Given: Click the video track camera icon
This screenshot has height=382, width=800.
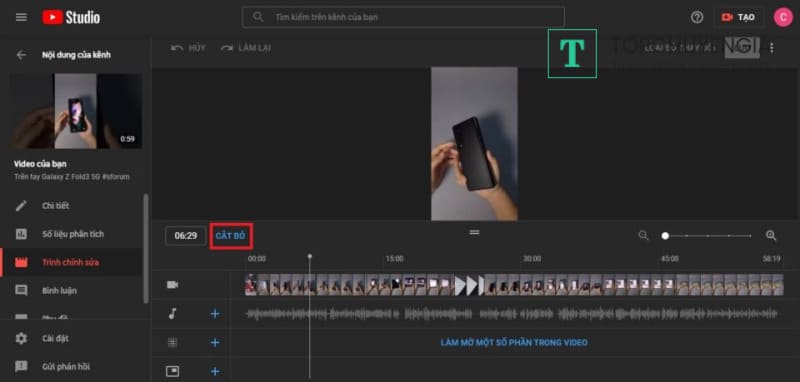Looking at the screenshot, I should [x=172, y=285].
